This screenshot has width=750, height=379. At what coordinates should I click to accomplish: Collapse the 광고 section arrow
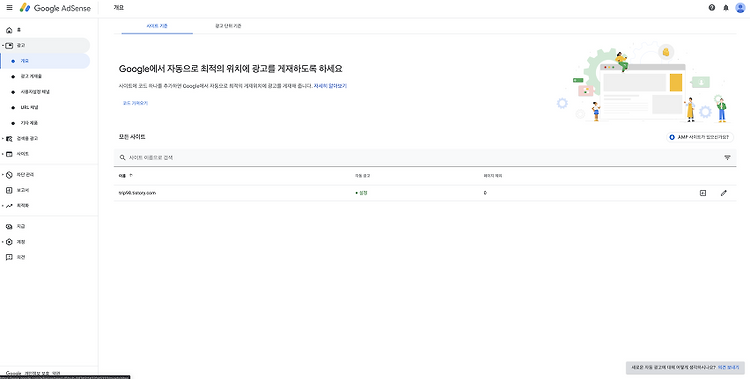click(x=2, y=45)
